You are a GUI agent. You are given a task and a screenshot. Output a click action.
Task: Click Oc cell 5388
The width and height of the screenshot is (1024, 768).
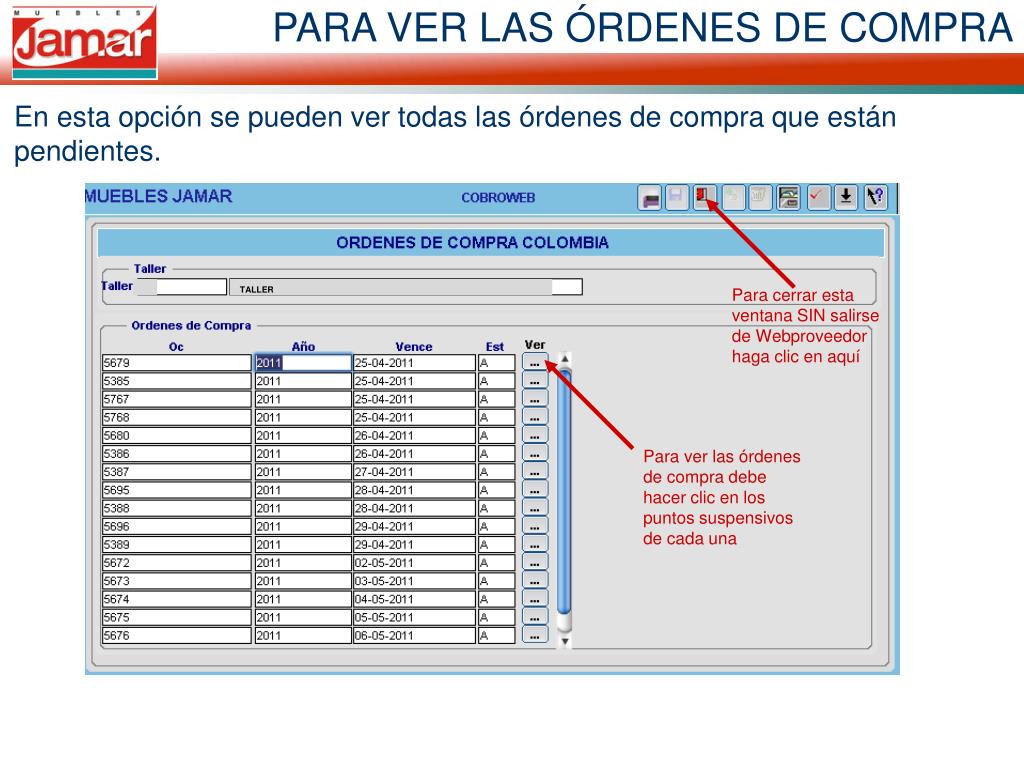176,508
